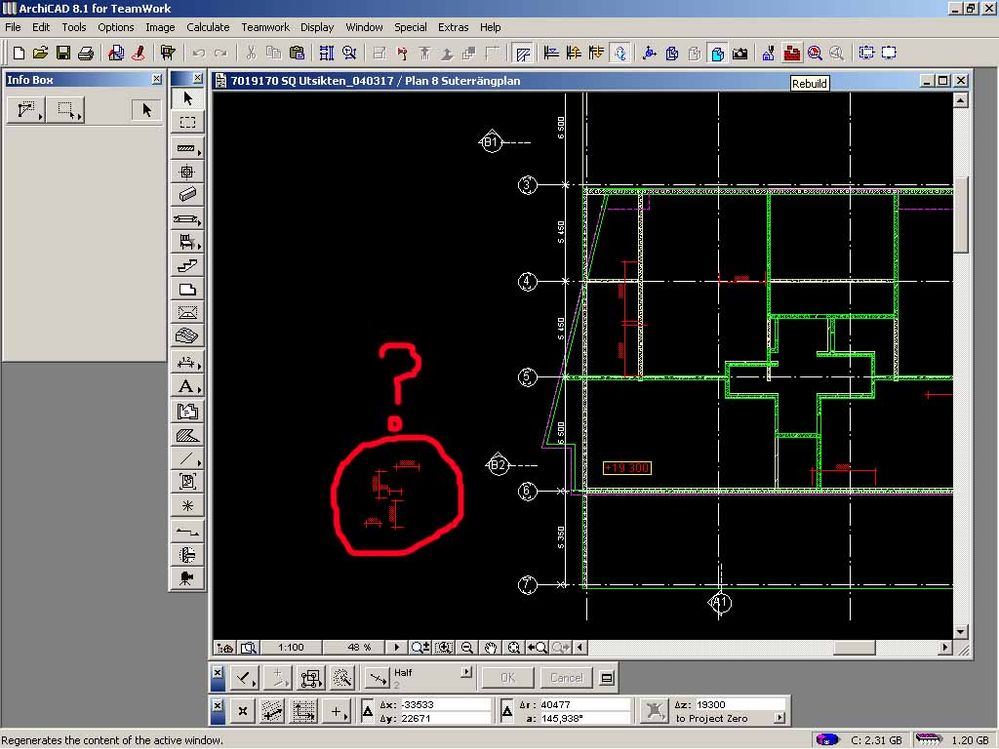Click the Δz field showing 19300
The width and height of the screenshot is (999, 749).
tap(739, 704)
